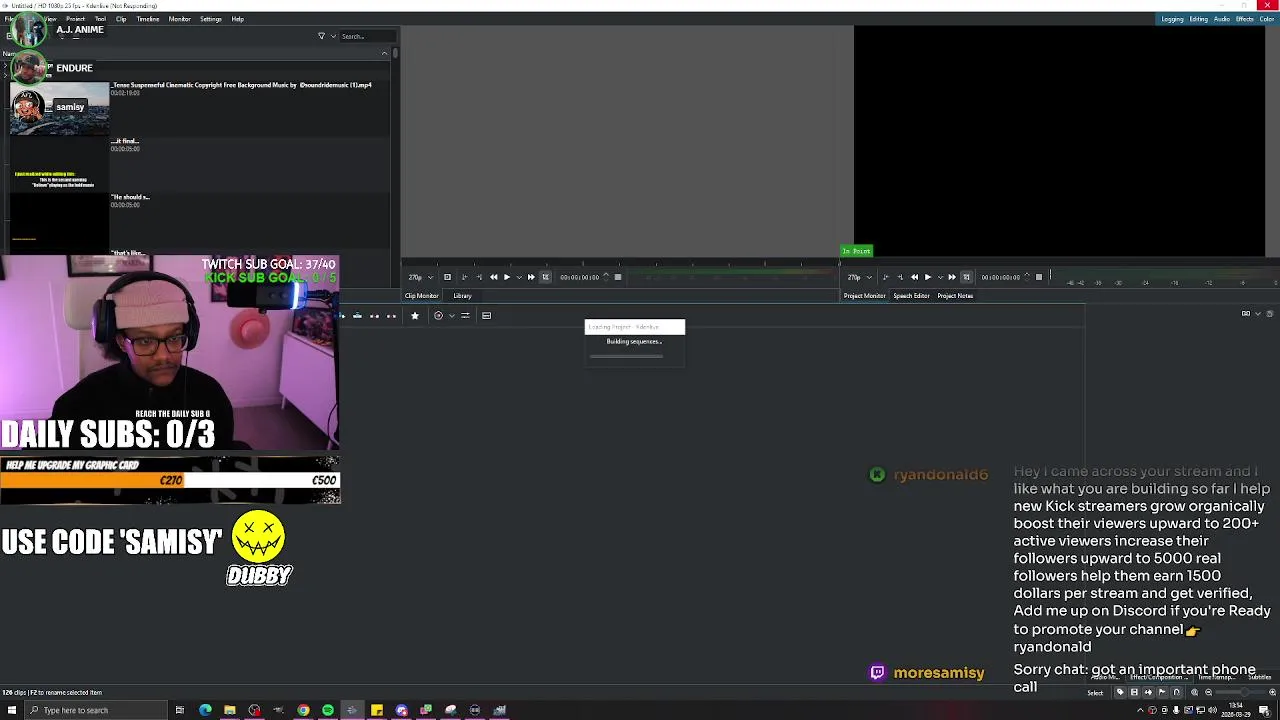Open the timeline mixer settings icon
The height and width of the screenshot is (720, 1280).
pos(465,316)
